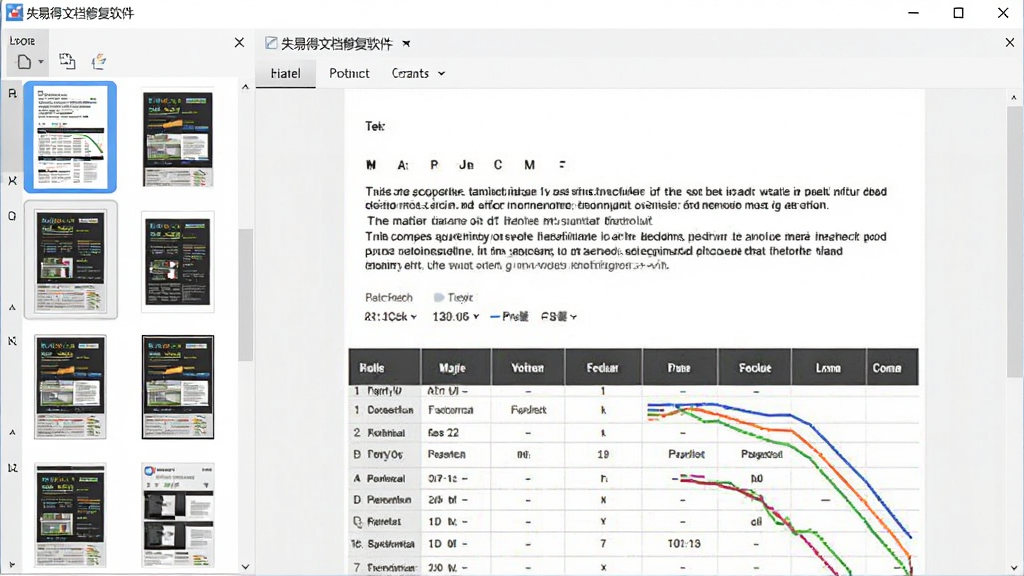This screenshot has height=576, width=1024.
Task: Click the blue-line Pre legend item
Action: (509, 317)
